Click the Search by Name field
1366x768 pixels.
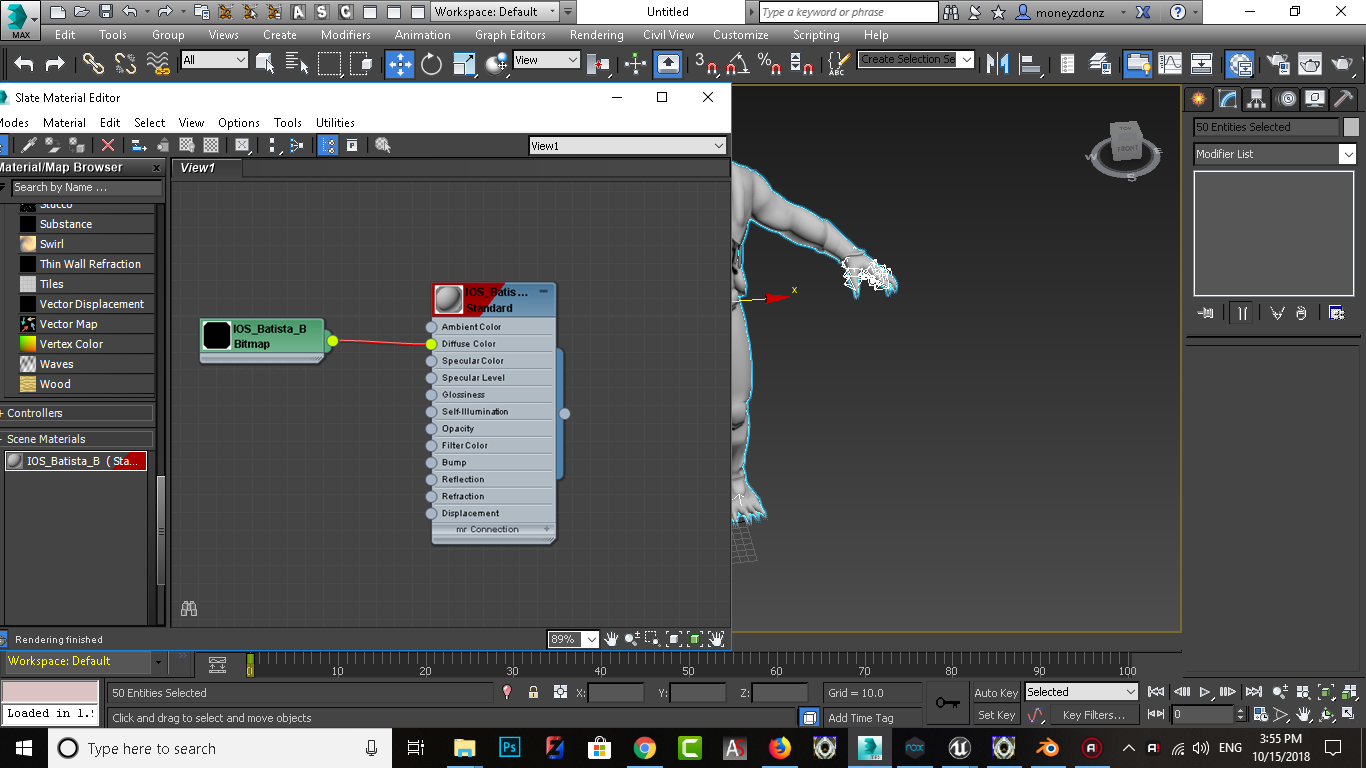pyautogui.click(x=87, y=187)
